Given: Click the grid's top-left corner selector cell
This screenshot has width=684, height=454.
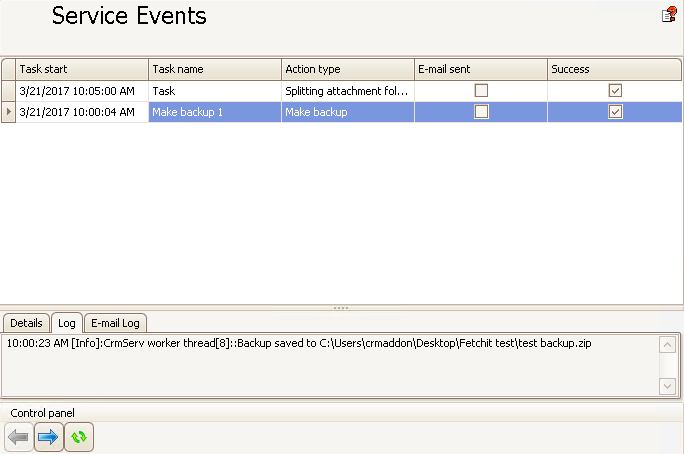Looking at the screenshot, I should pyautogui.click(x=8, y=69).
